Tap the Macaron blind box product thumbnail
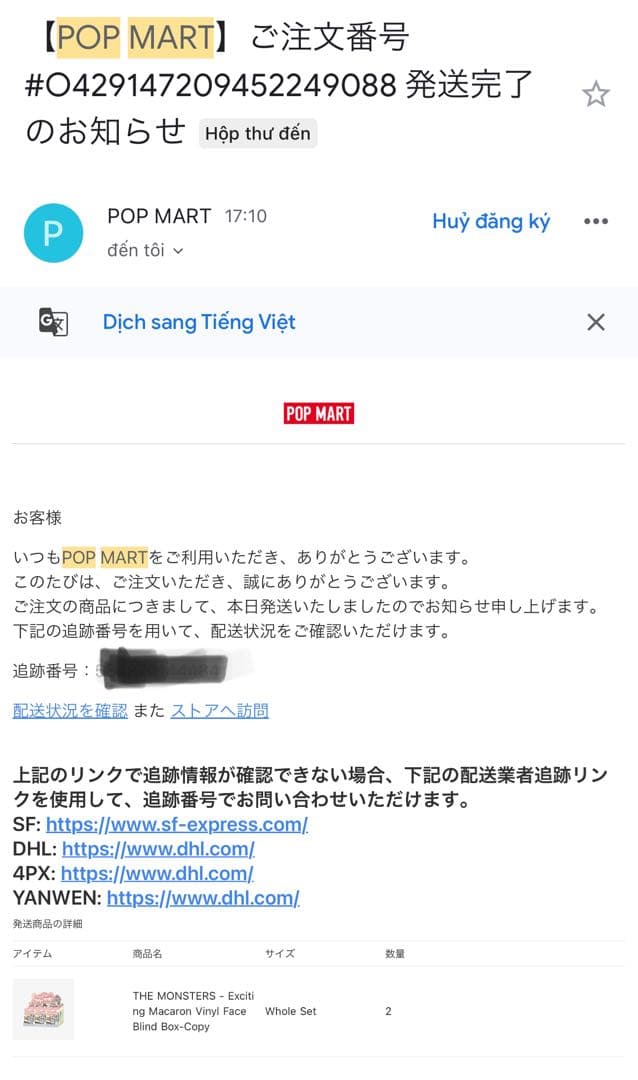 pyautogui.click(x=43, y=1009)
